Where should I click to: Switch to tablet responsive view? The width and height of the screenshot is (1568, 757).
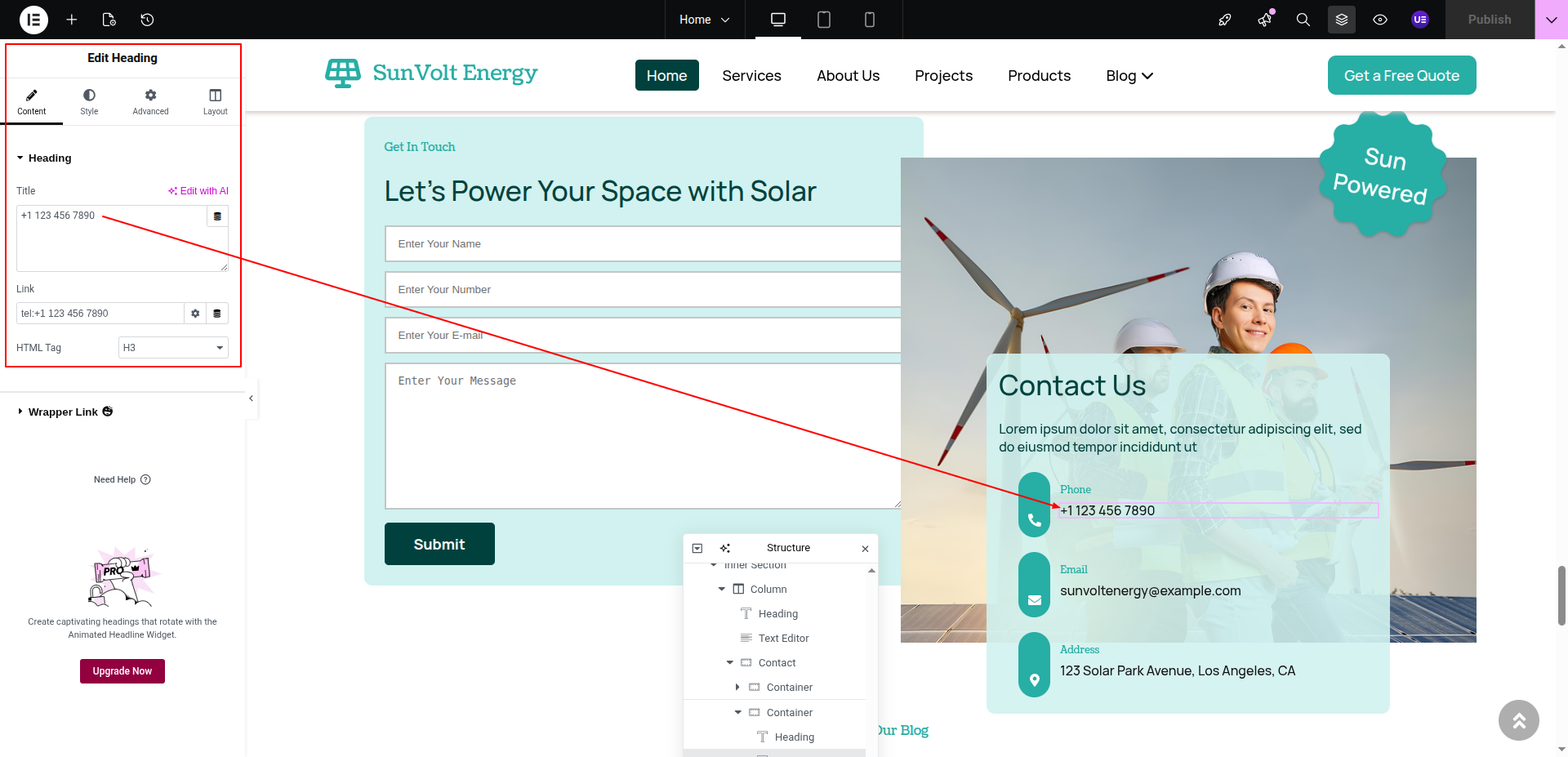pyautogui.click(x=824, y=20)
